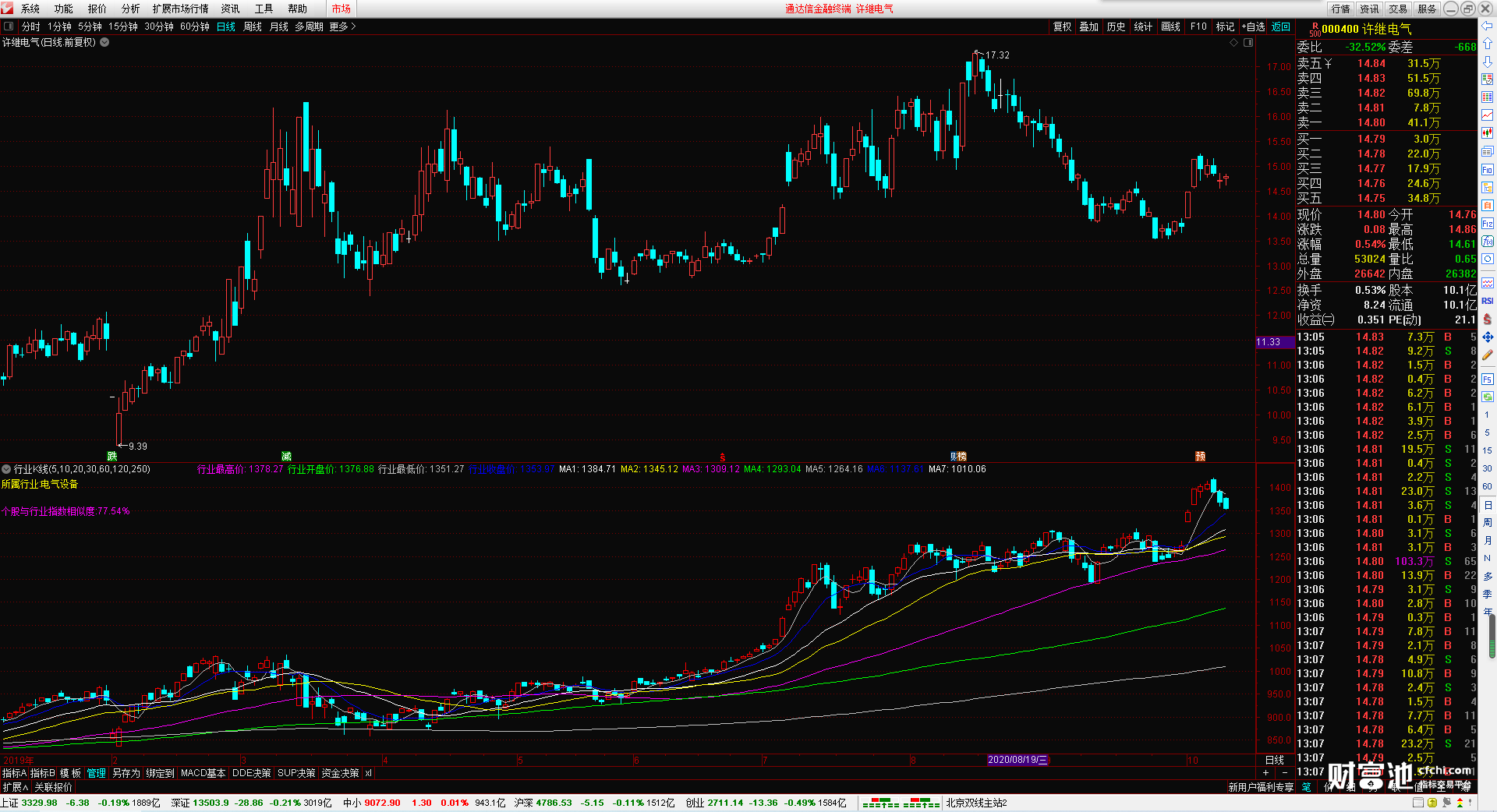Select the RSI indicator sidebar icon
Screen dimensions: 1497x812
point(1487,301)
